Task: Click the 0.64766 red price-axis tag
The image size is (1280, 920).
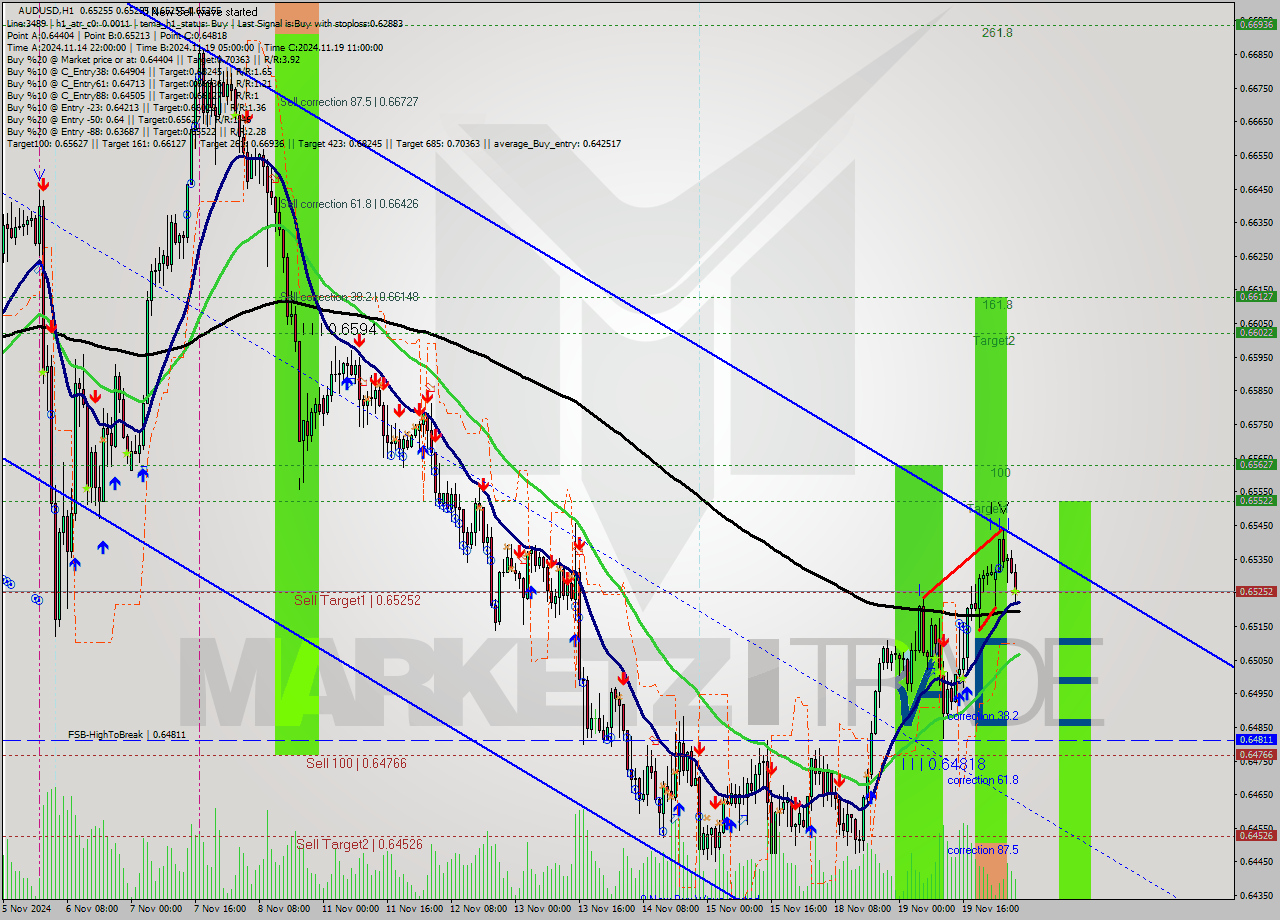Action: (x=1255, y=754)
